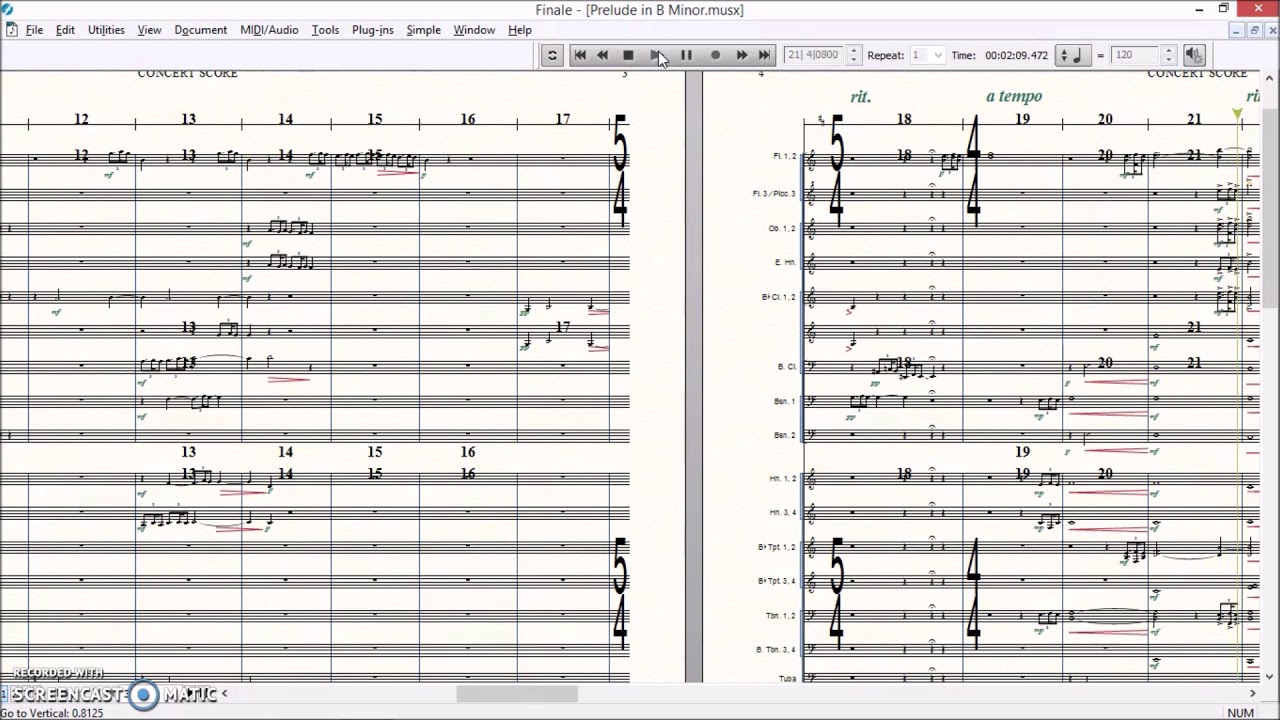Viewport: 1280px width, 720px height.
Task: Click the rewind playback button
Action: [603, 55]
